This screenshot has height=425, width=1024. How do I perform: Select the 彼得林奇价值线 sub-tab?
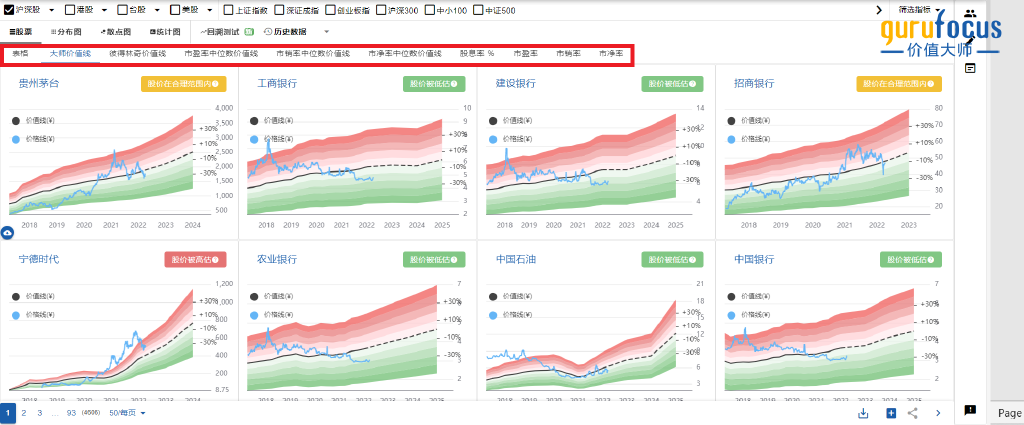pos(138,54)
